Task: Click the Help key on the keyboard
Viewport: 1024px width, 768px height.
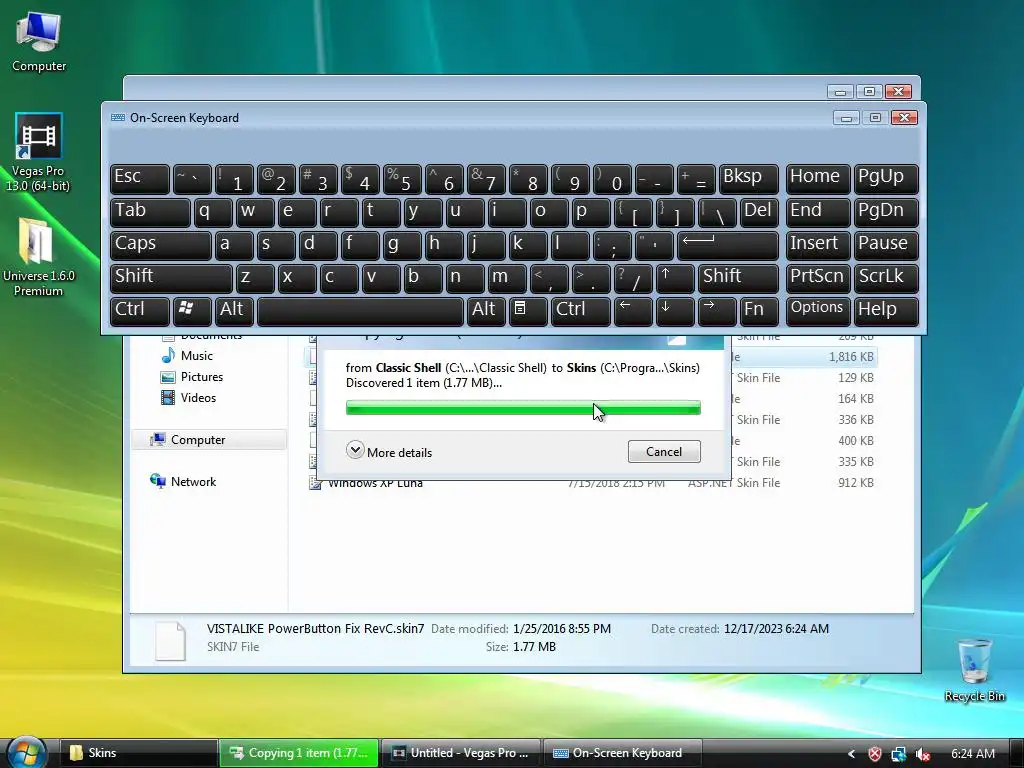Action: 886,310
